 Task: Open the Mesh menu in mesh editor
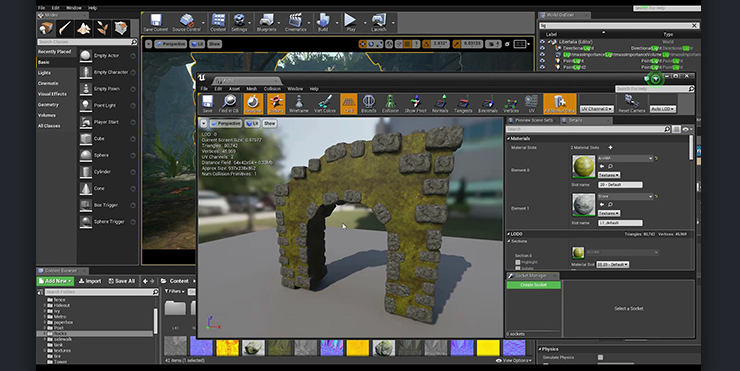click(x=252, y=89)
